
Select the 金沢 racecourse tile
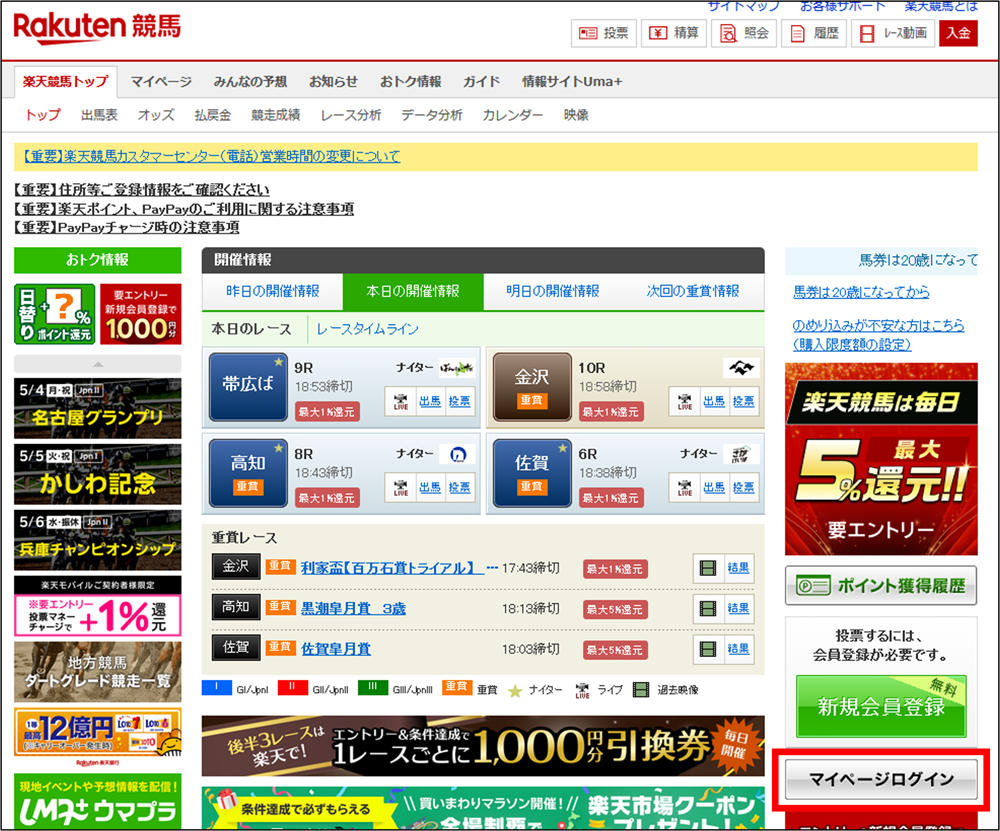[532, 386]
